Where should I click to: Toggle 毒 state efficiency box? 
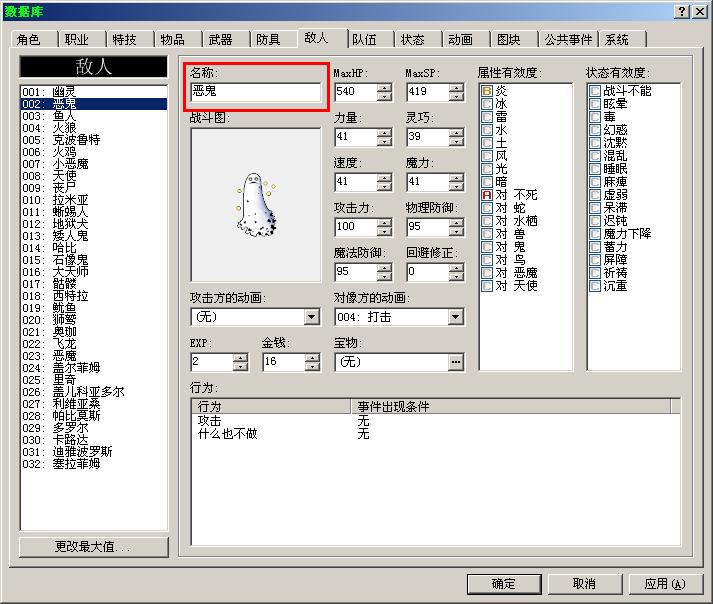595,117
